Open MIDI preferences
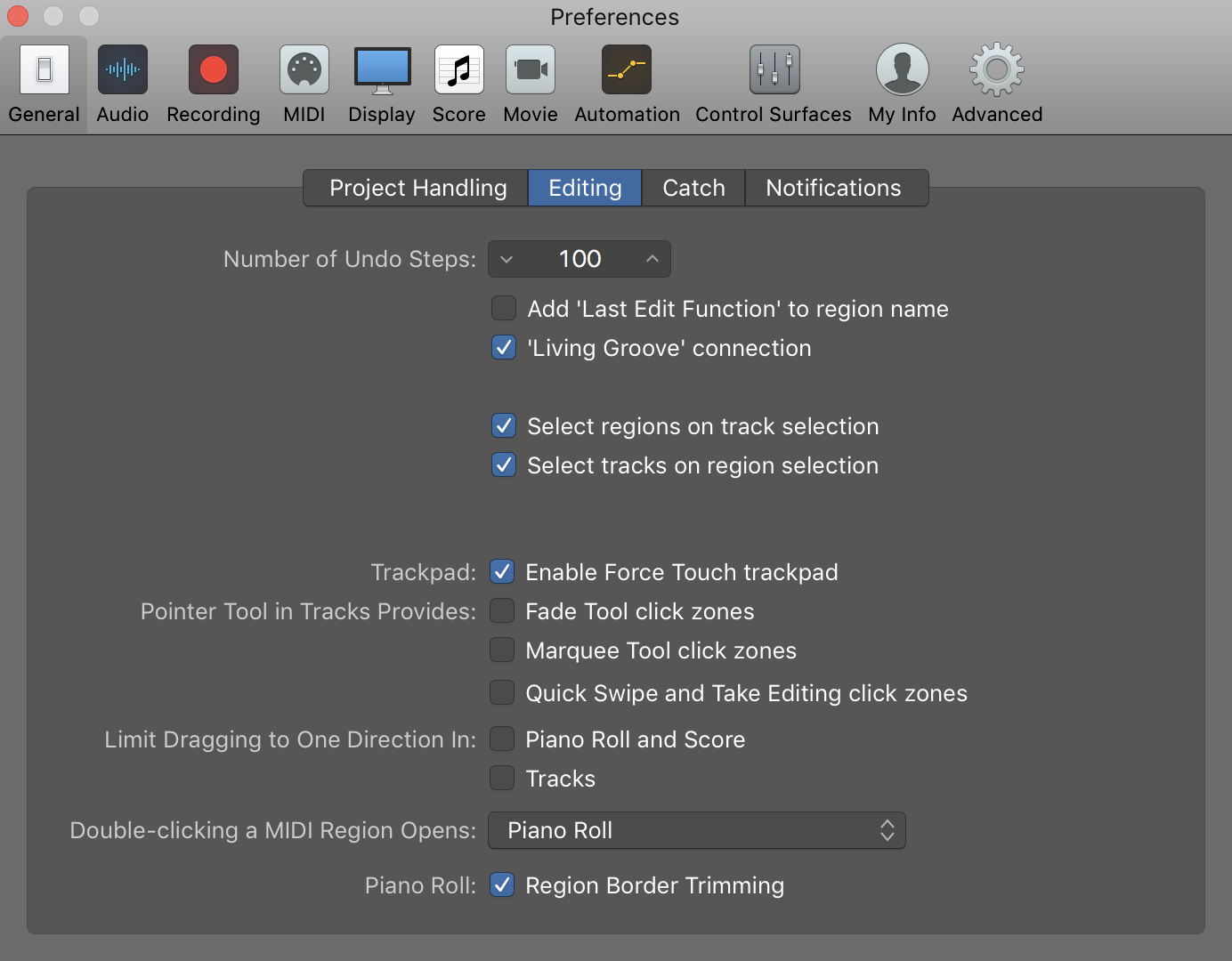The width and height of the screenshot is (1232, 961). [304, 80]
